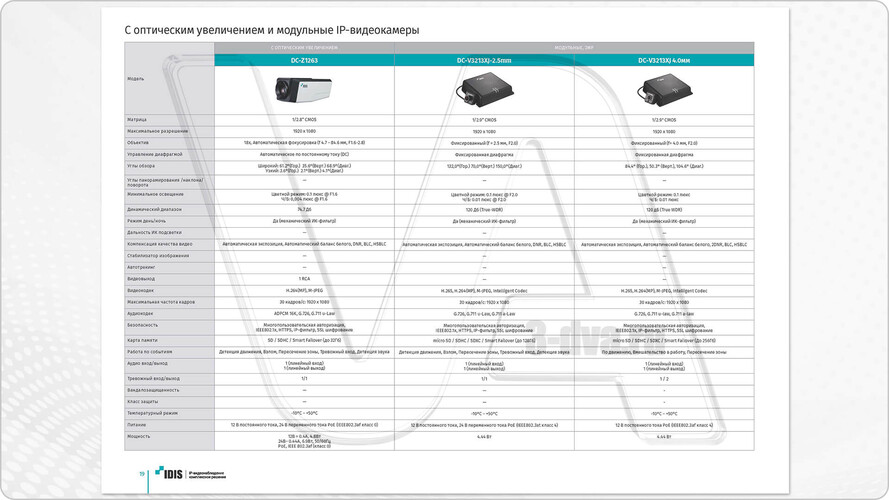Viewport: 889px width, 500px height.
Task: Click the 'Фиксированный (F= 4.0 мм, F2.0)' cell
Action: tap(664, 143)
